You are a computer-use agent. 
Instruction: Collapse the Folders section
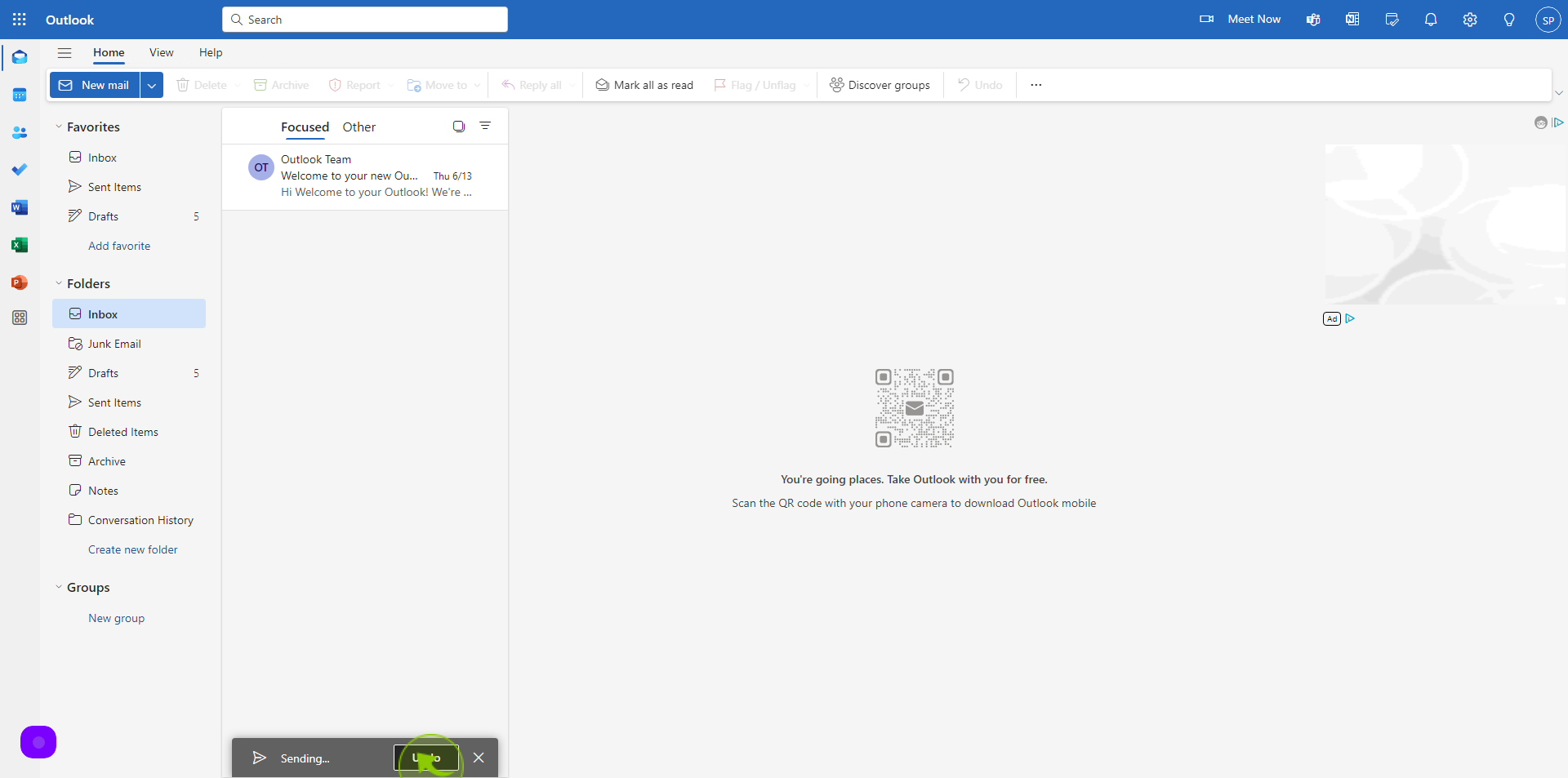pos(59,283)
